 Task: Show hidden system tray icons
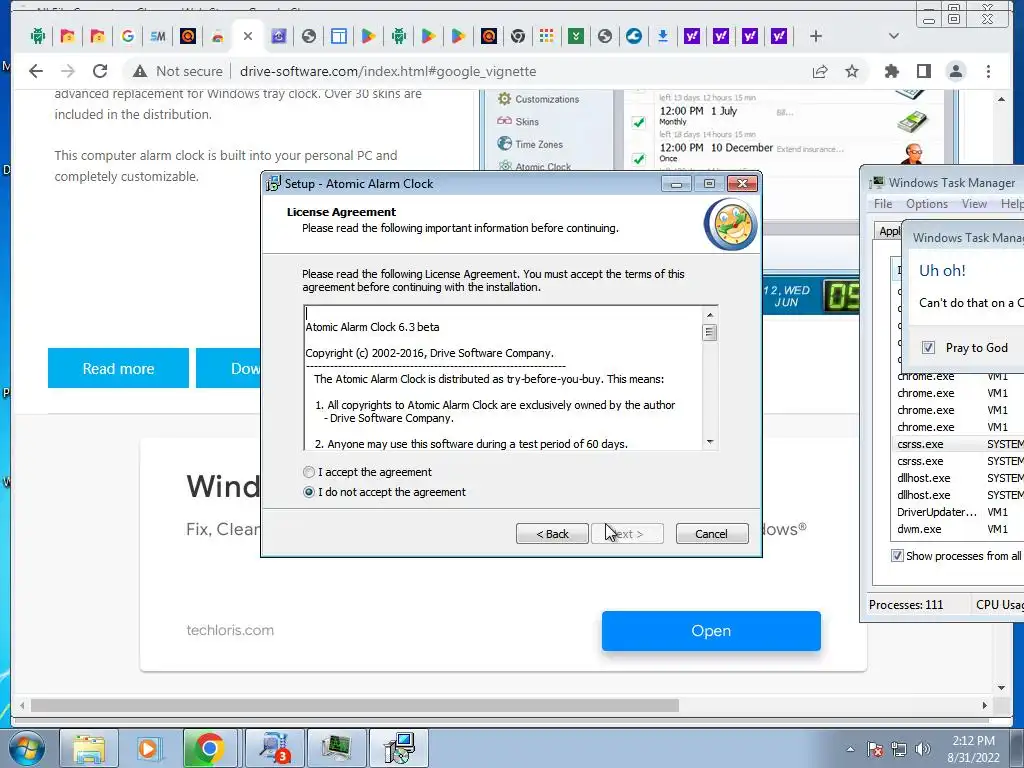coord(850,749)
